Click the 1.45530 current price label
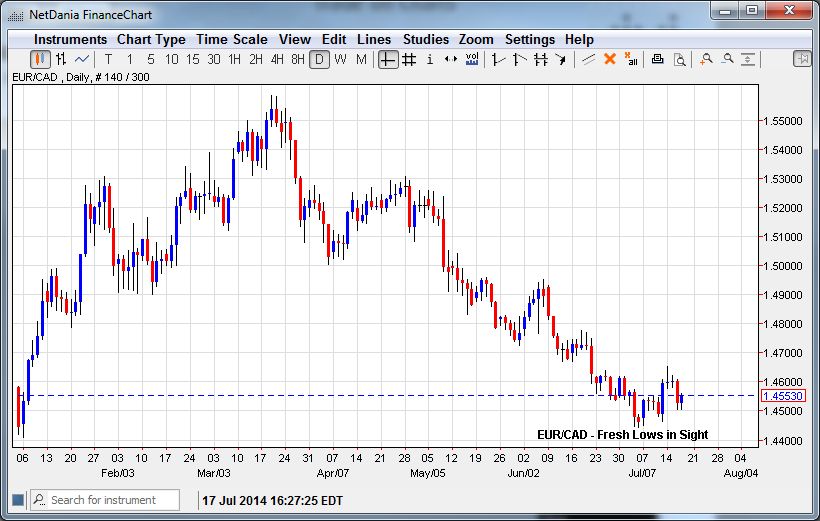 pos(783,396)
